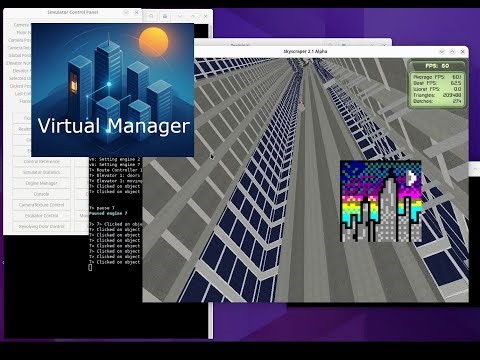Open Simulator Statistics in the control panel

click(41, 172)
